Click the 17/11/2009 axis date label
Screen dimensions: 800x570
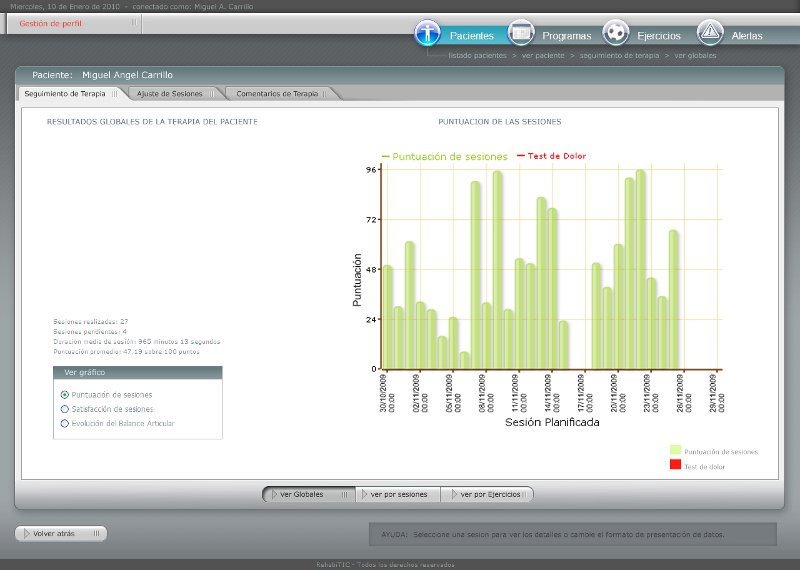click(x=585, y=393)
